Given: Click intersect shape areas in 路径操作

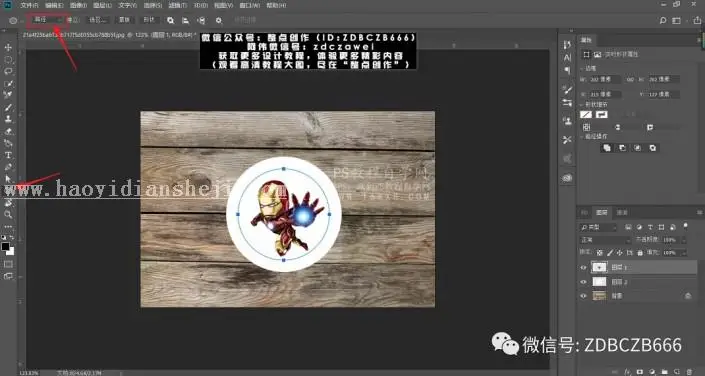Looking at the screenshot, I should point(638,148).
